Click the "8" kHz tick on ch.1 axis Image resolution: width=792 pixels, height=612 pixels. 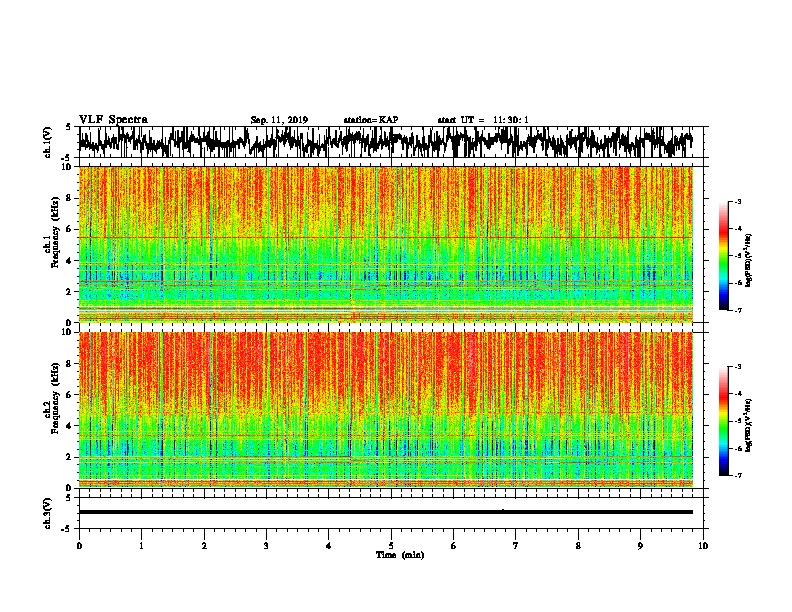[x=71, y=198]
